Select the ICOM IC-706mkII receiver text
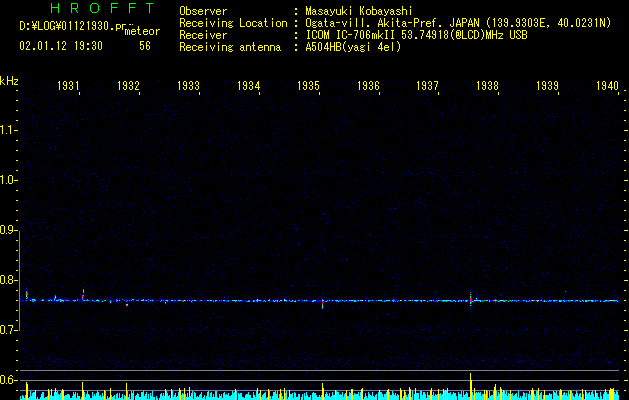 coord(416,35)
